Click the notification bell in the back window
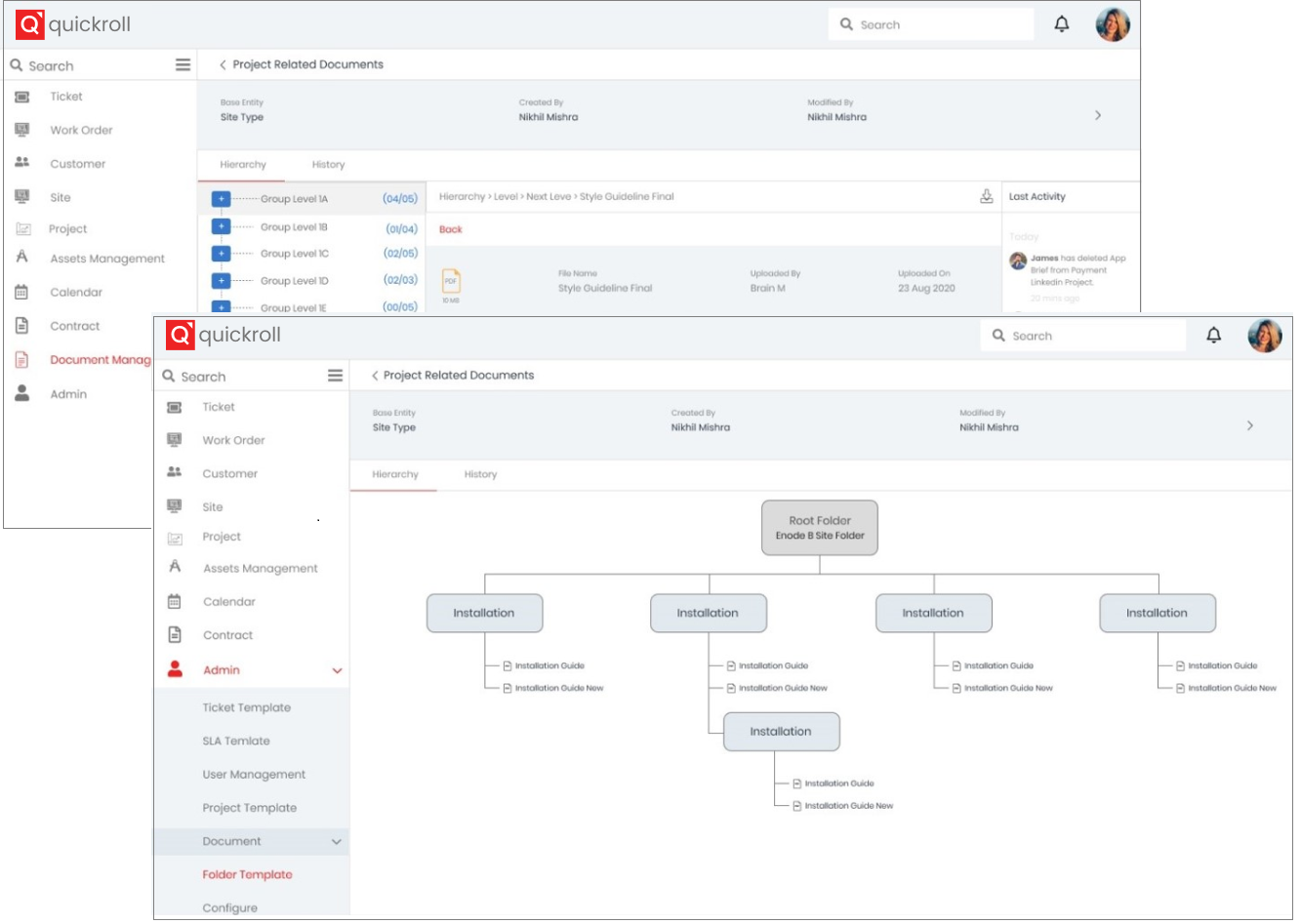 click(x=1062, y=24)
